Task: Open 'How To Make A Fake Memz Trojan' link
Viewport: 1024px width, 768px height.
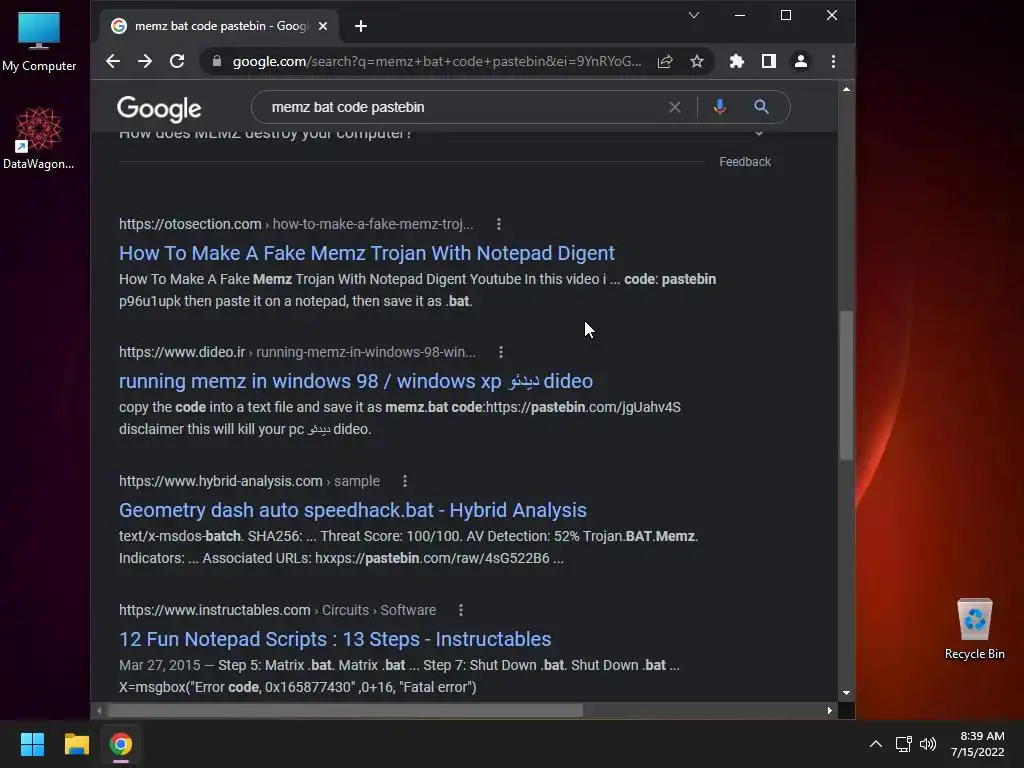Action: tap(366, 253)
